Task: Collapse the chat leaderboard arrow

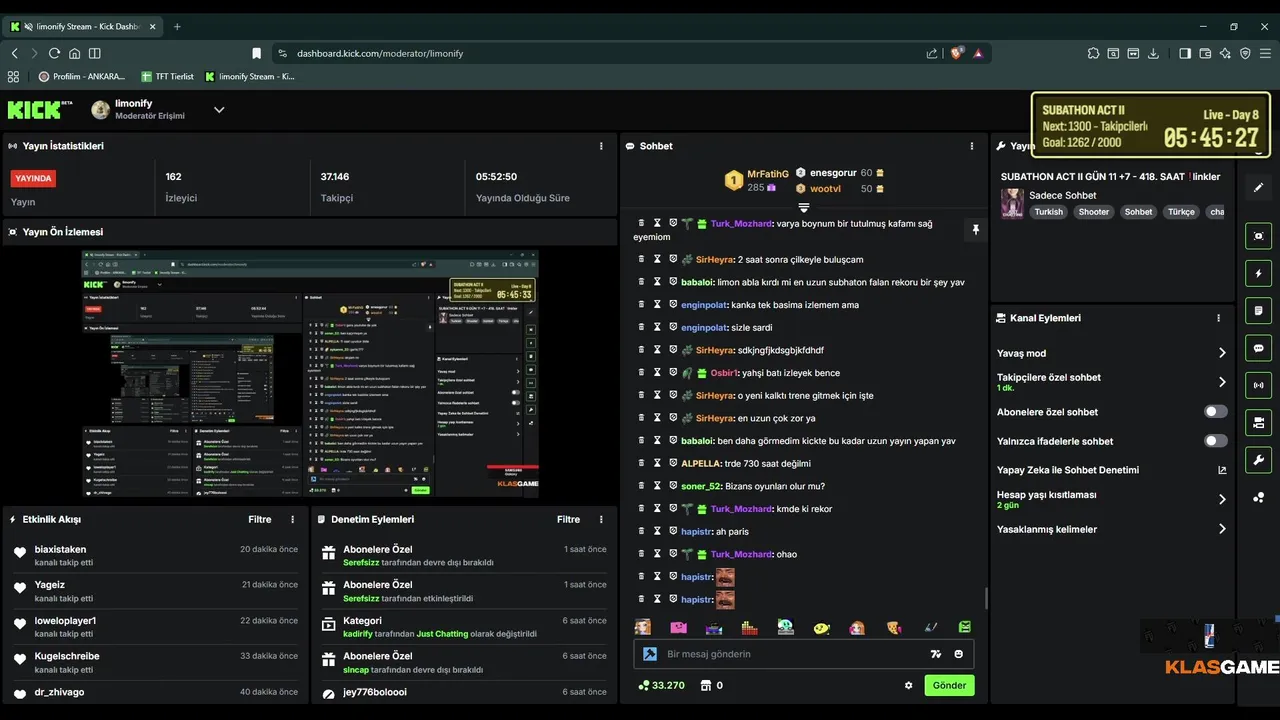Action: pyautogui.click(x=803, y=207)
